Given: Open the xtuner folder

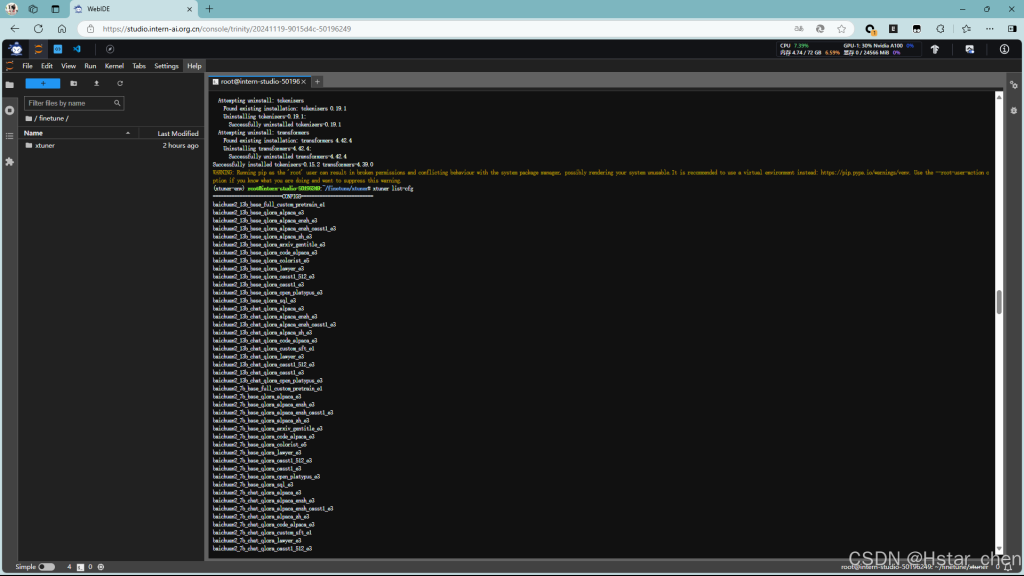Looking at the screenshot, I should coord(44,146).
